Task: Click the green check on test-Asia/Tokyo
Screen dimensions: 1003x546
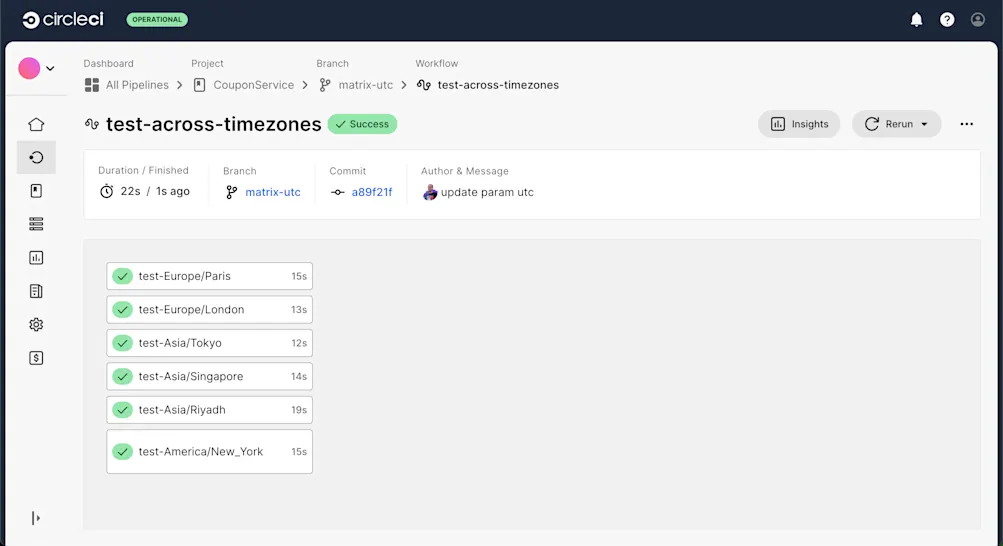Action: (122, 343)
